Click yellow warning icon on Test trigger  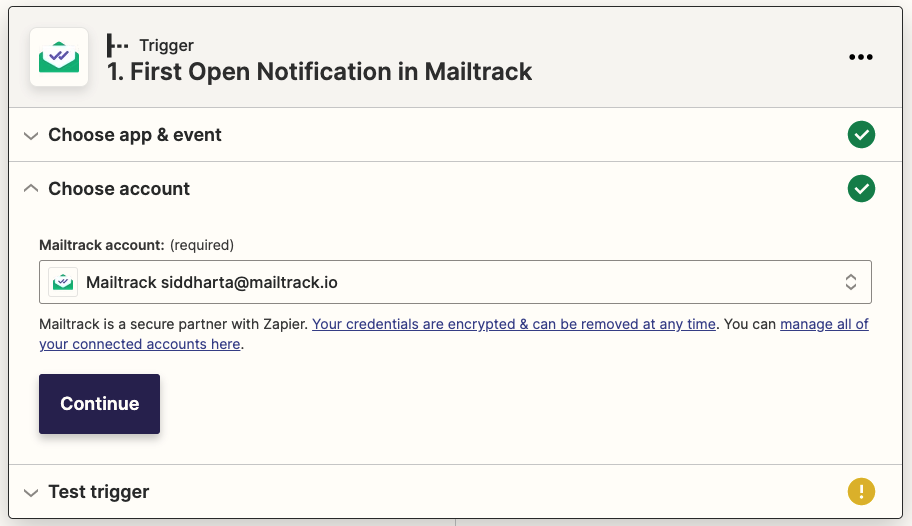point(861,491)
